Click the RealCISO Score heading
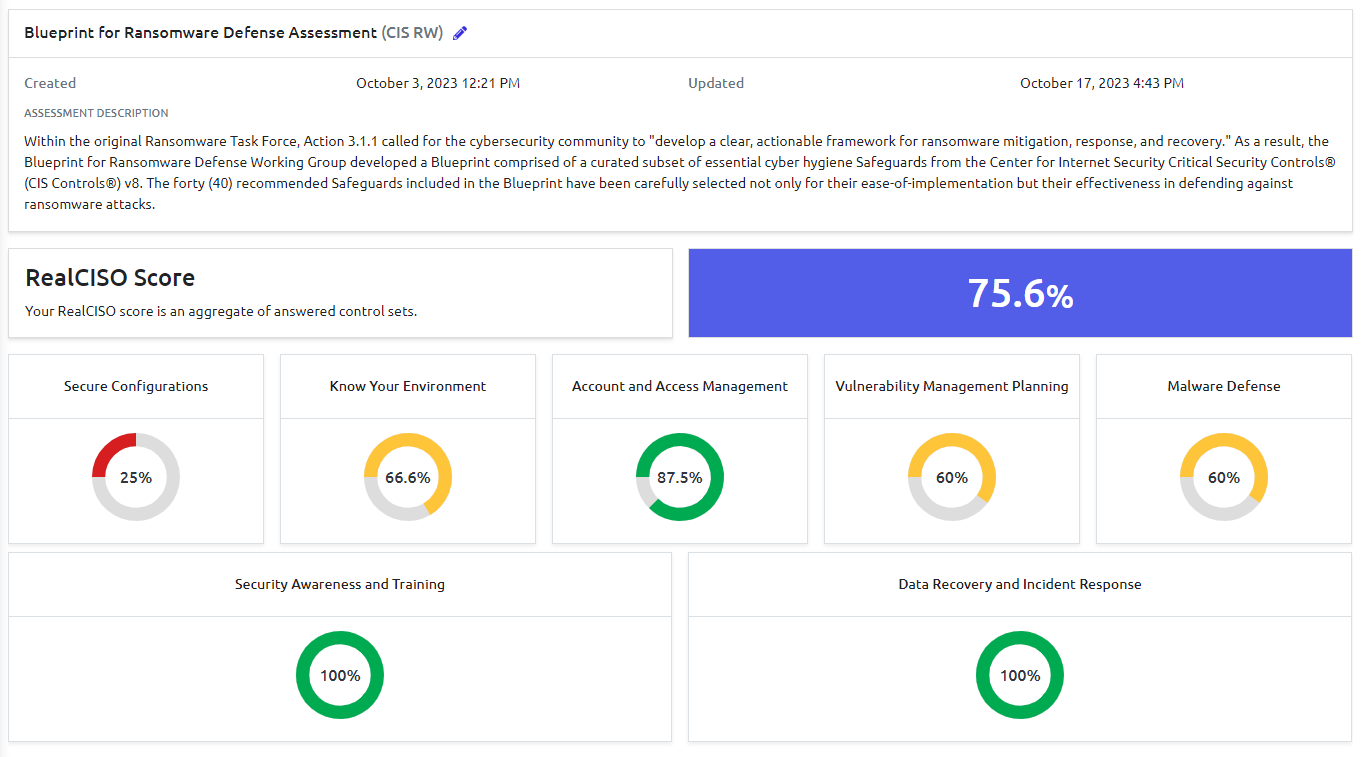1362x757 pixels. click(110, 278)
